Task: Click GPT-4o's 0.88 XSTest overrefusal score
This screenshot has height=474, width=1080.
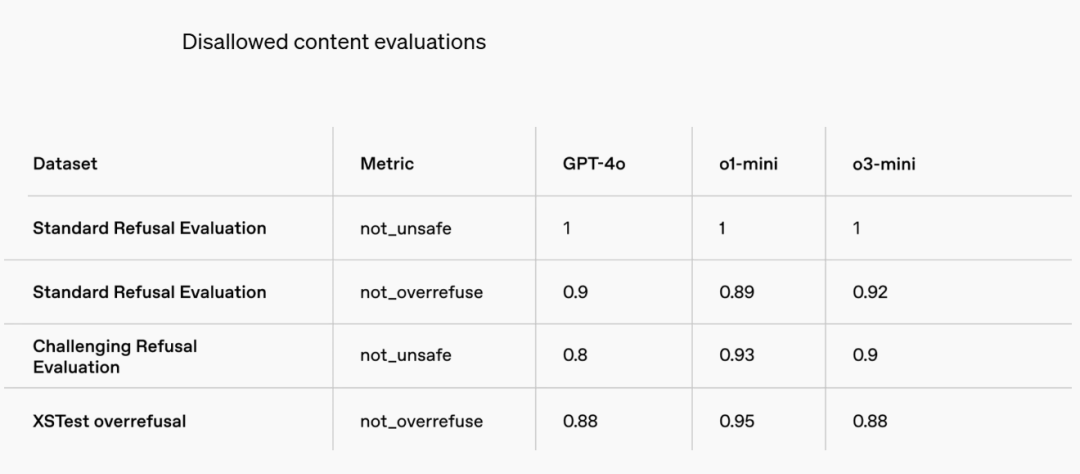Action: pyautogui.click(x=580, y=421)
